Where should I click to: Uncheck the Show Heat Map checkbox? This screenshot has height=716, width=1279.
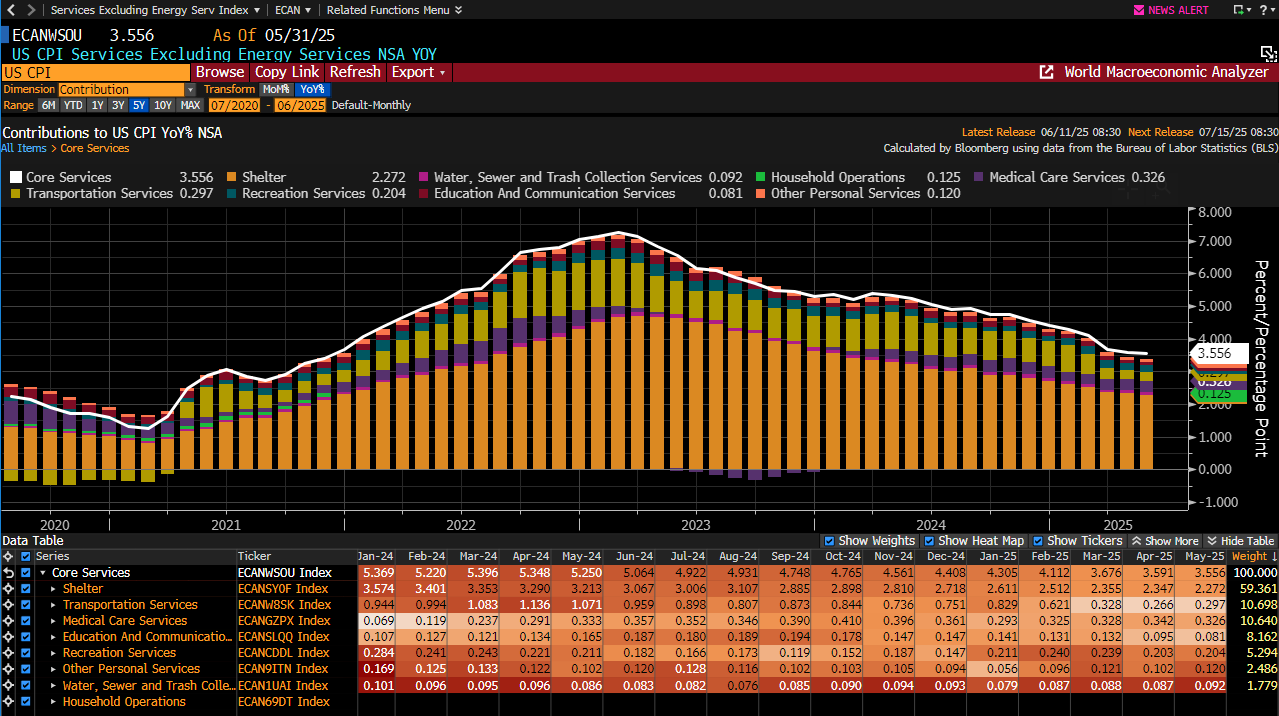click(930, 541)
